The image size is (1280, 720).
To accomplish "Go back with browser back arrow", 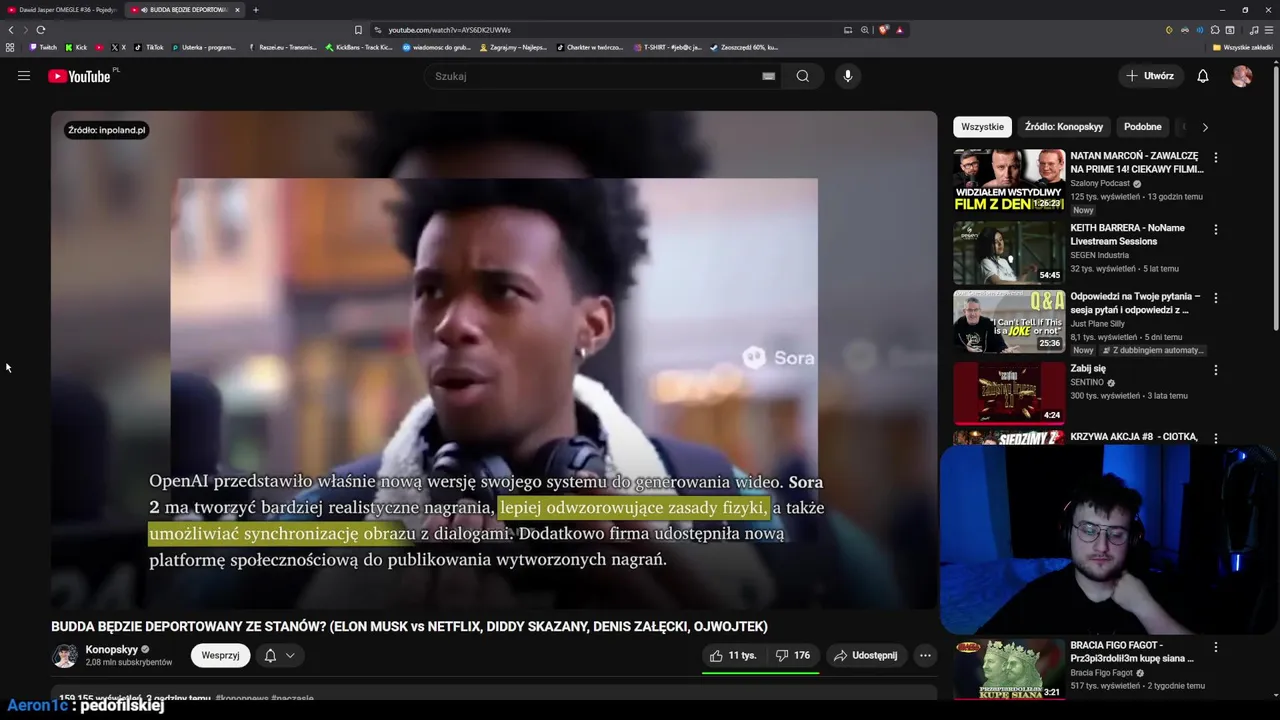I will tap(11, 30).
